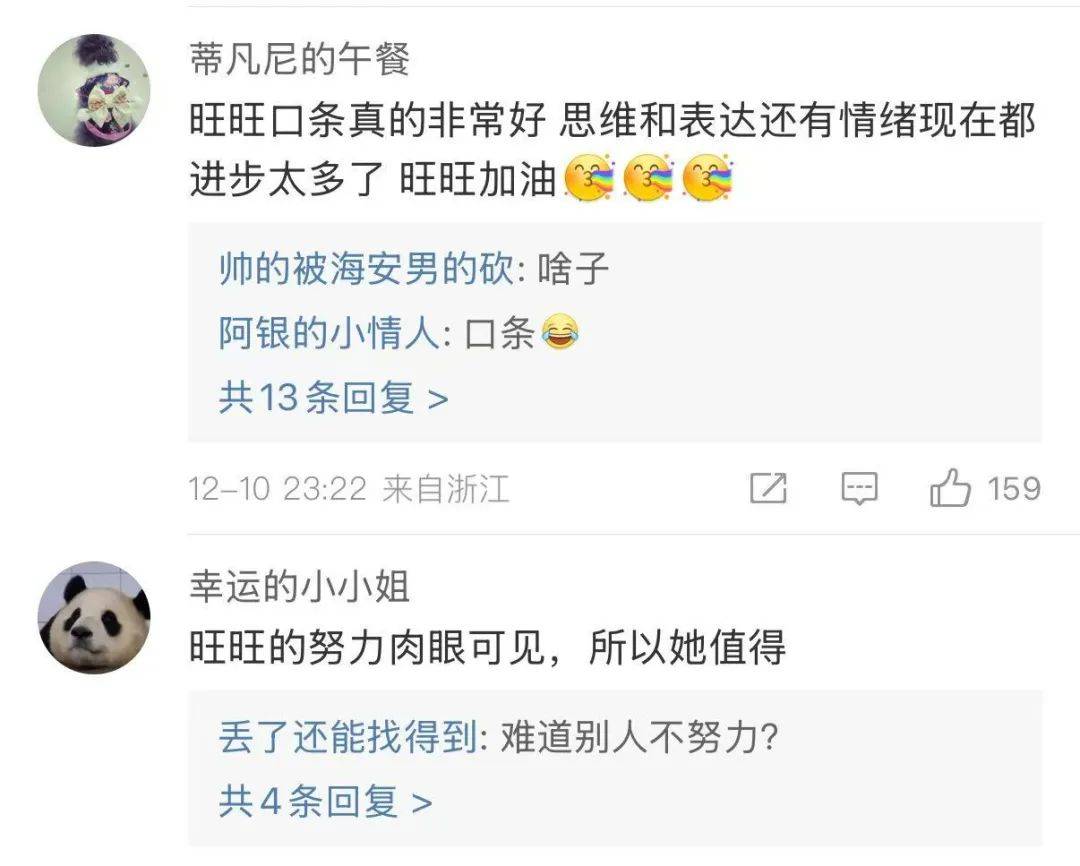
Task: Click the first rainbow kiss emoji
Action: 590,178
